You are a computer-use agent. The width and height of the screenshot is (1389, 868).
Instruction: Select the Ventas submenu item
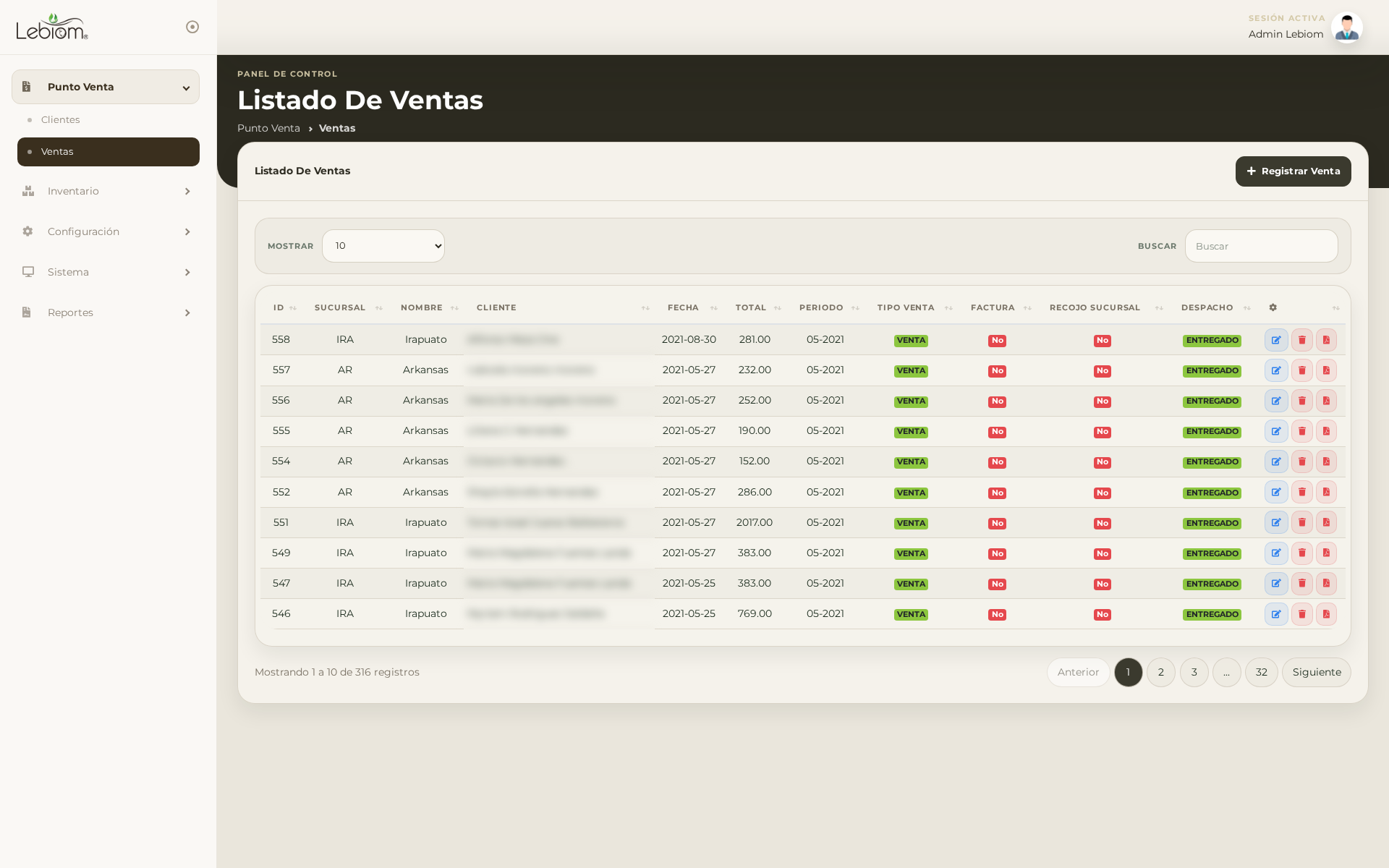(109, 152)
